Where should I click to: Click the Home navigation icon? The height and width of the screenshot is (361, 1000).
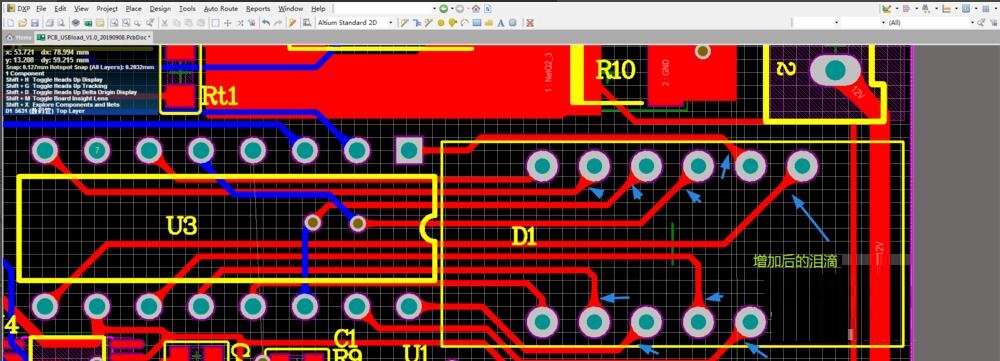click(476, 9)
